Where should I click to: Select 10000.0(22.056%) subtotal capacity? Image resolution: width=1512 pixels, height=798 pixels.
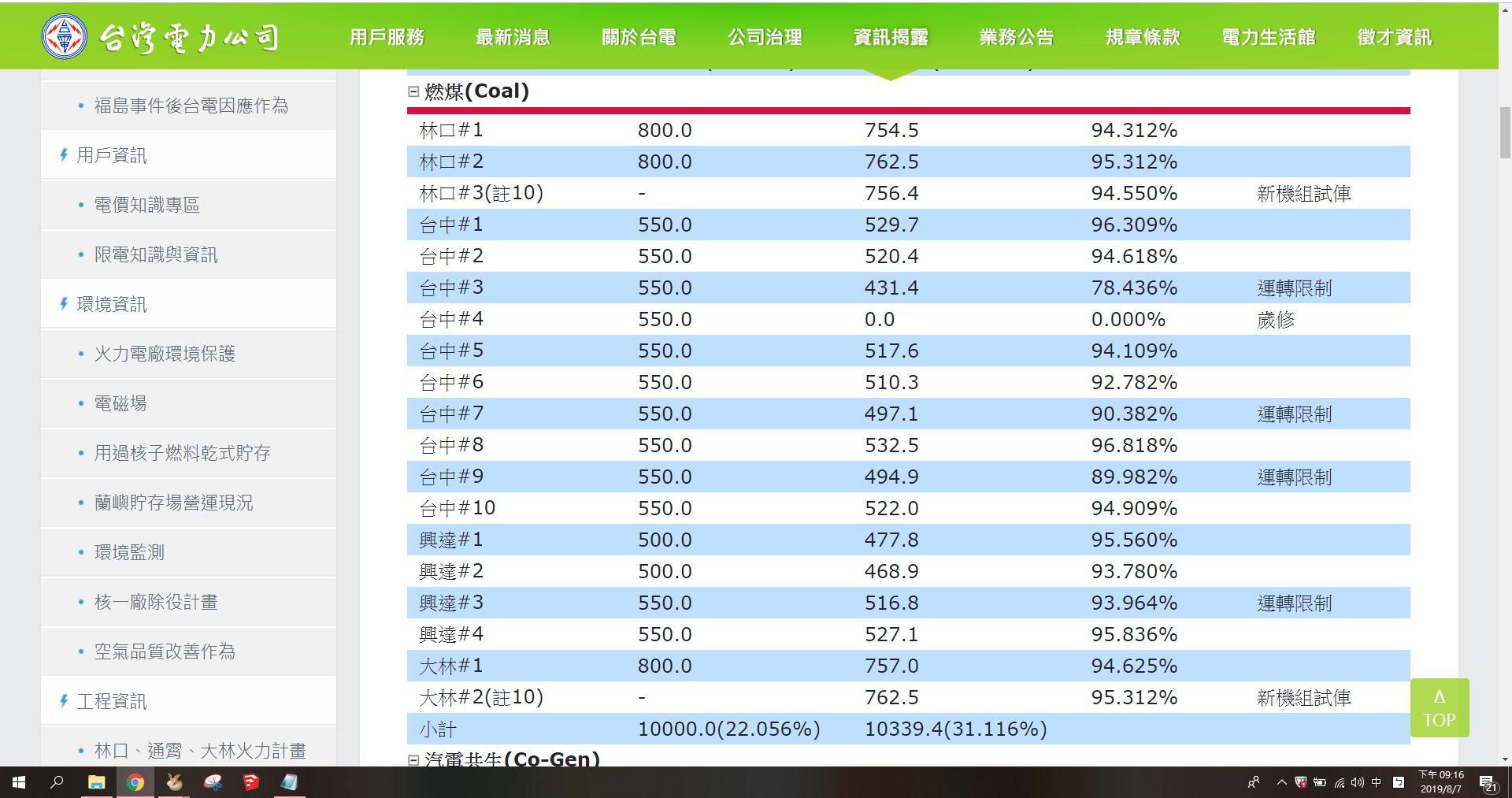click(729, 729)
